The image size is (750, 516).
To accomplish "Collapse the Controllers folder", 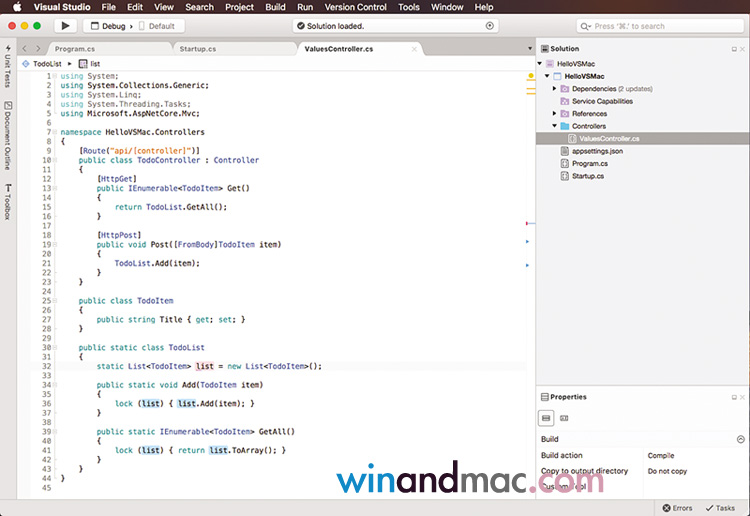I will [555, 126].
